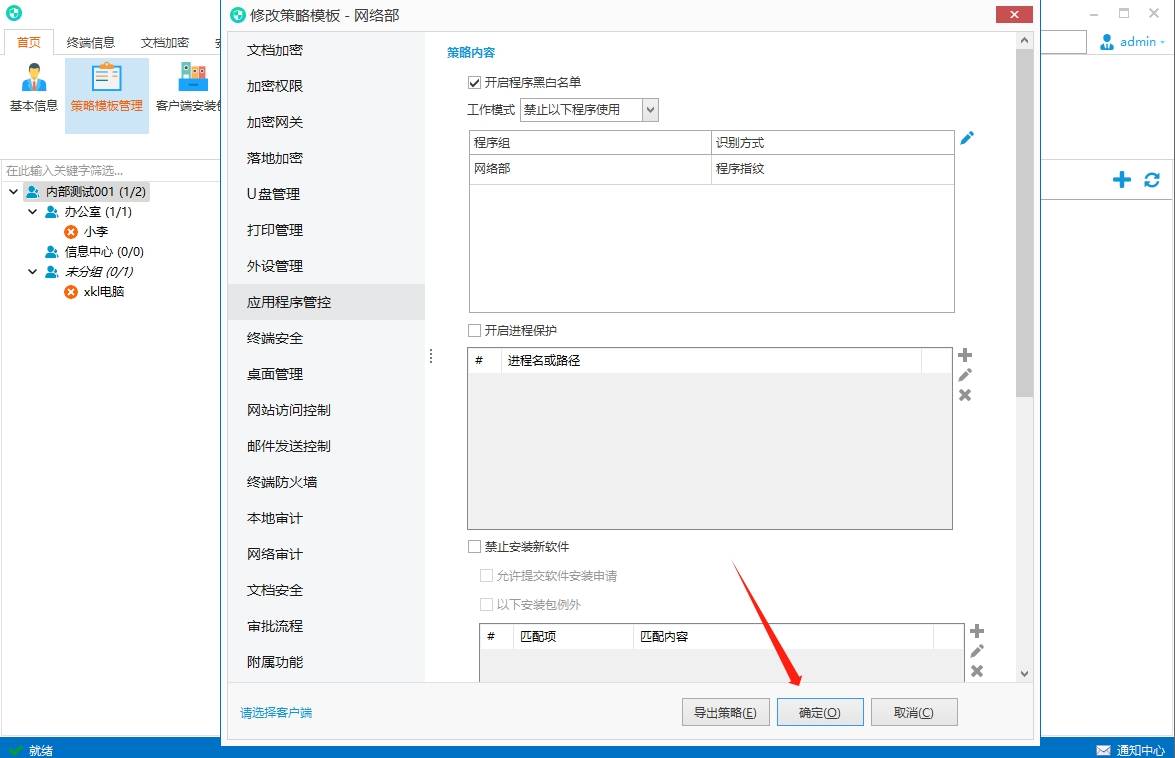1175x758 pixels.
Task: Focus the keyword filter input field
Action: (x=111, y=171)
